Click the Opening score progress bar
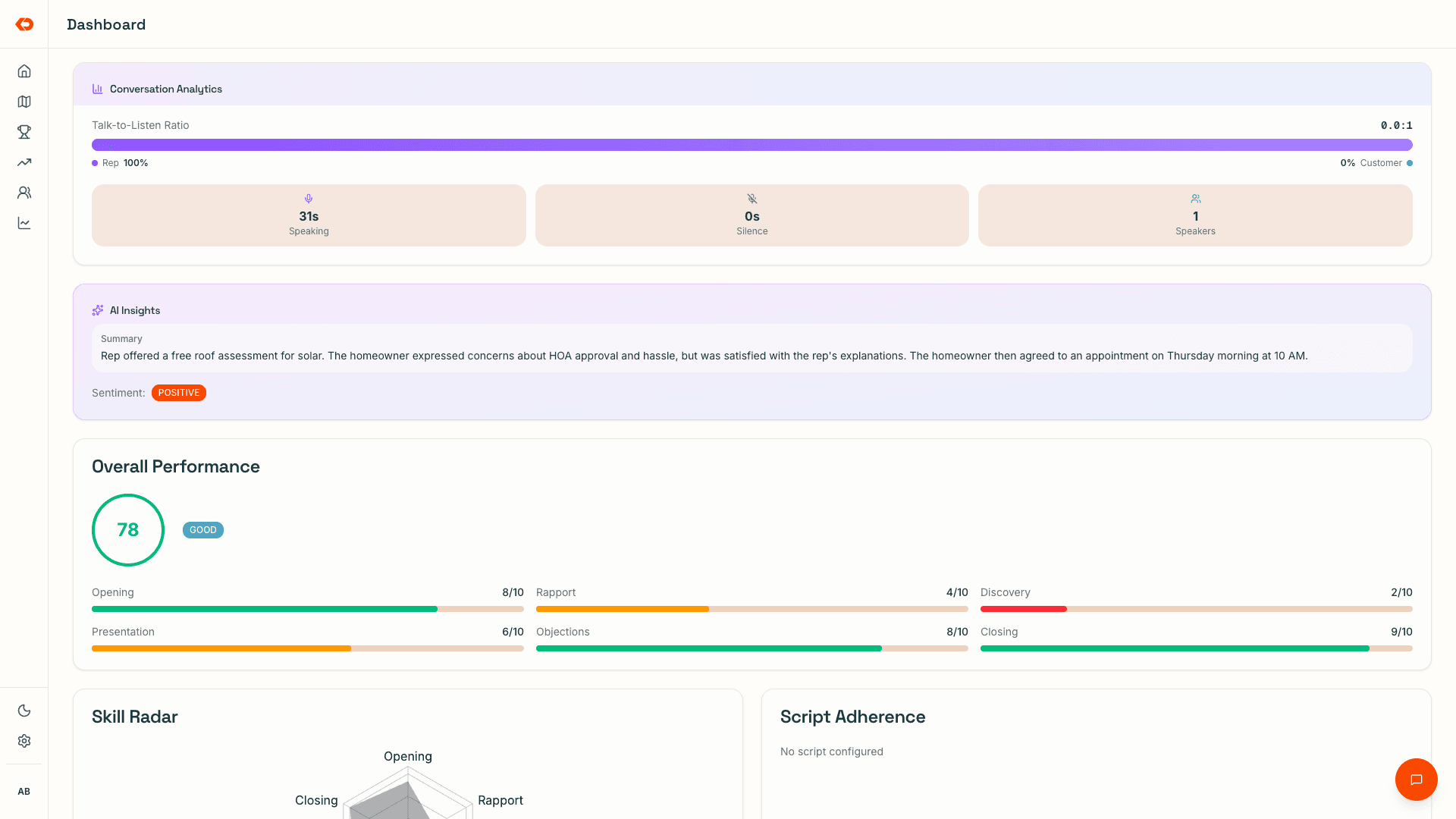This screenshot has height=819, width=1456. [x=308, y=609]
